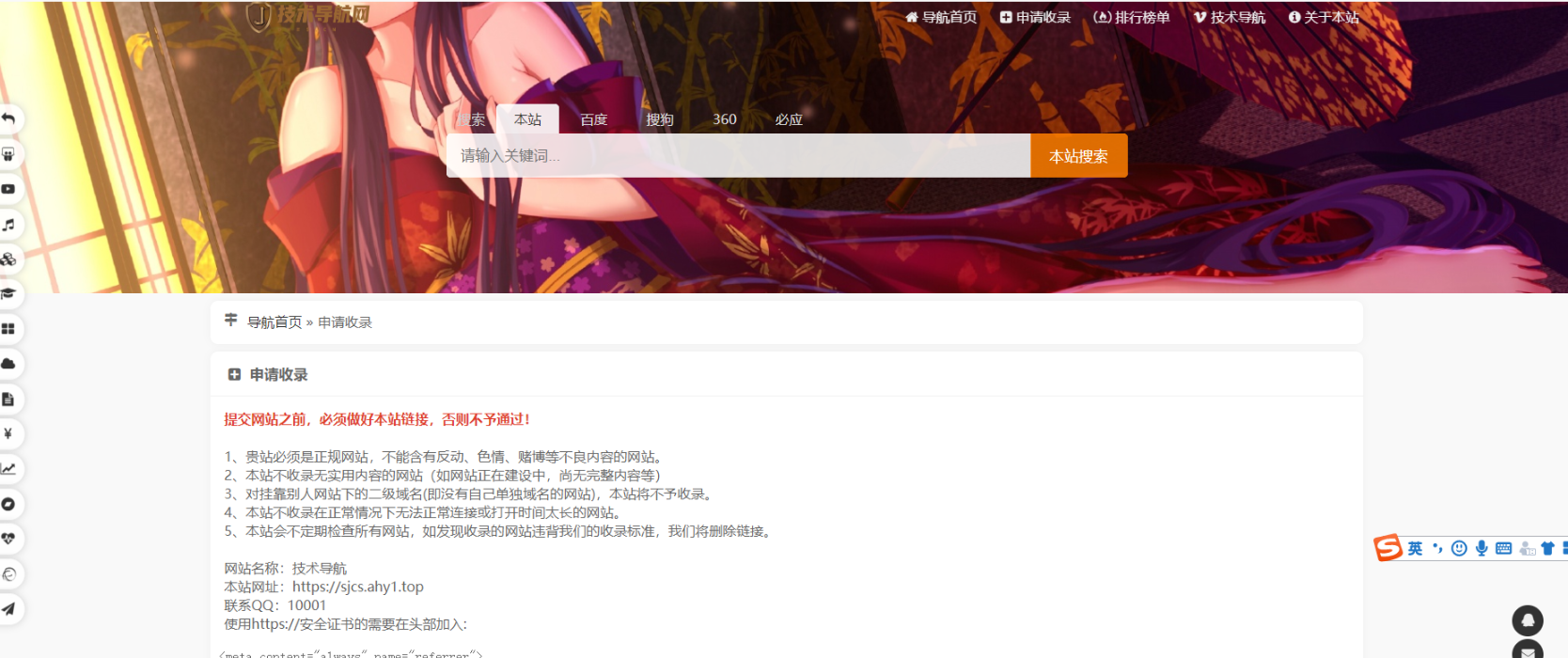Open the Sogou emoji smiley panel
1568x658 pixels.
(x=1459, y=548)
